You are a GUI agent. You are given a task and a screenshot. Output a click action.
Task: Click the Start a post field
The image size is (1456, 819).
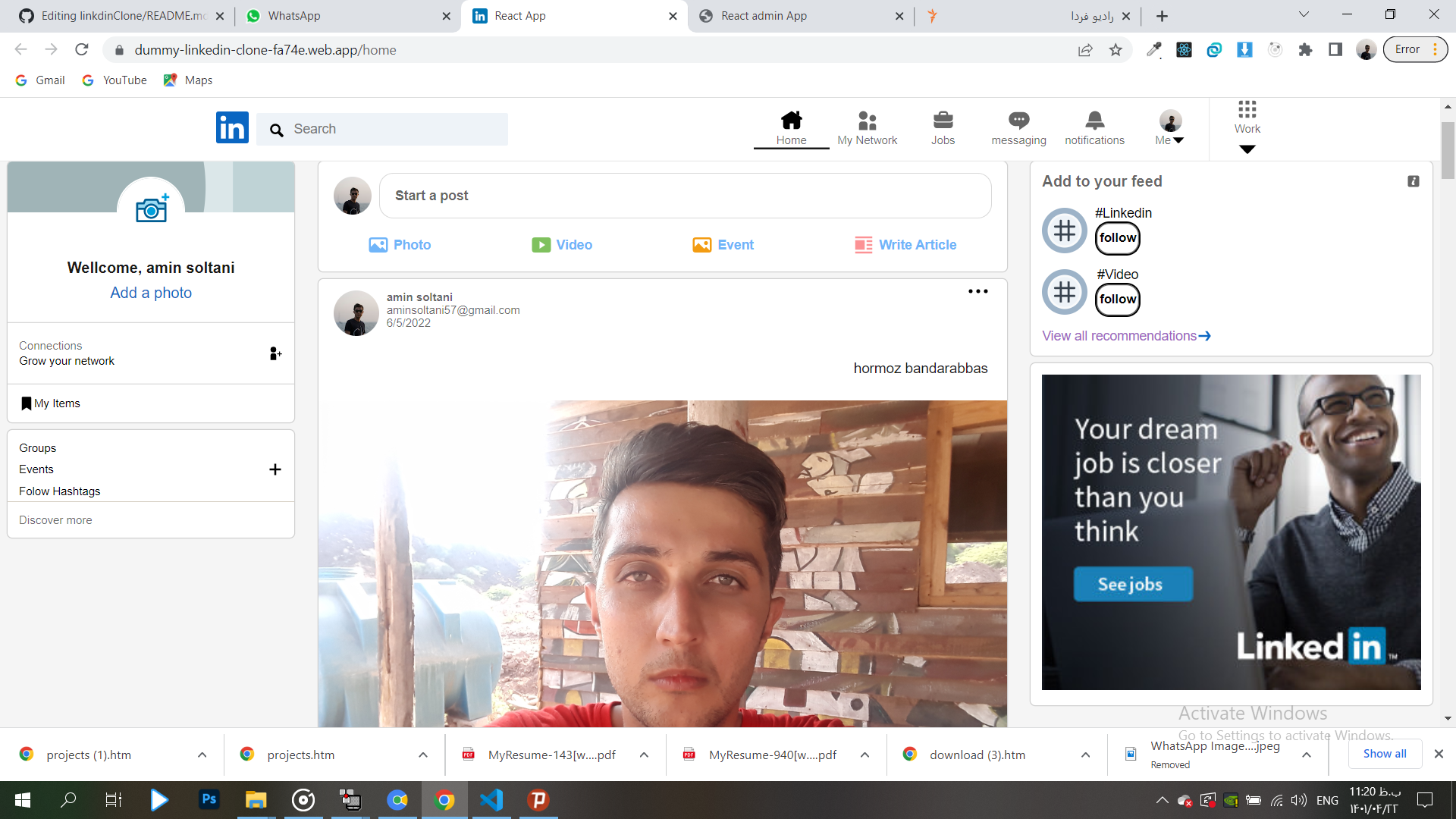point(685,196)
